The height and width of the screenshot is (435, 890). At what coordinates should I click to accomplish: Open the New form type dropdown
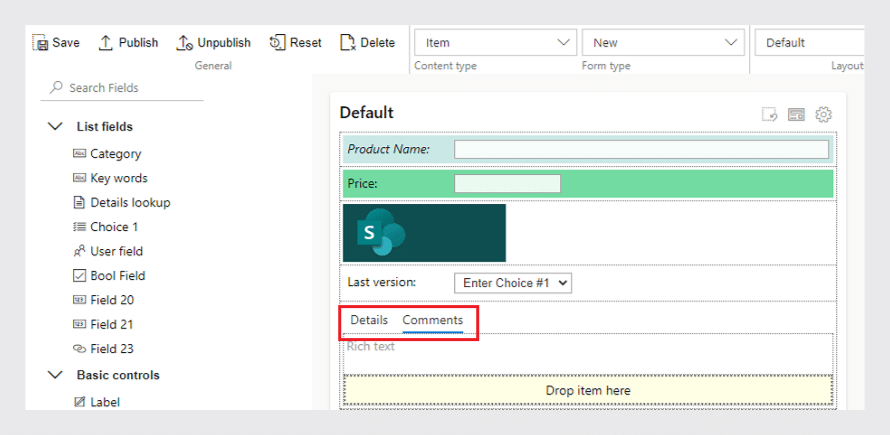pyautogui.click(x=663, y=43)
